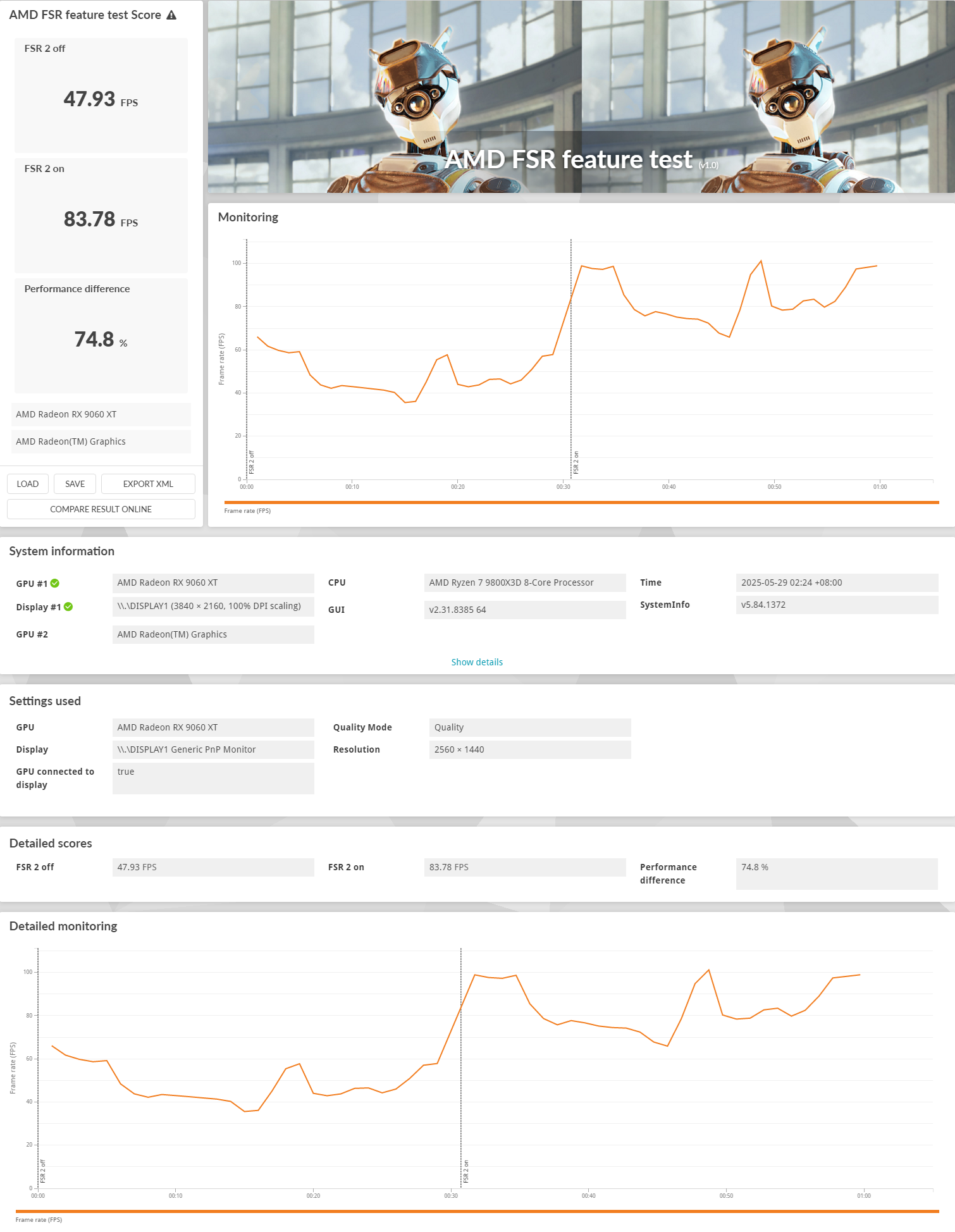The image size is (955, 1232).
Task: Click the FSR 2 off marker in Monitoring chart
Action: tap(251, 462)
